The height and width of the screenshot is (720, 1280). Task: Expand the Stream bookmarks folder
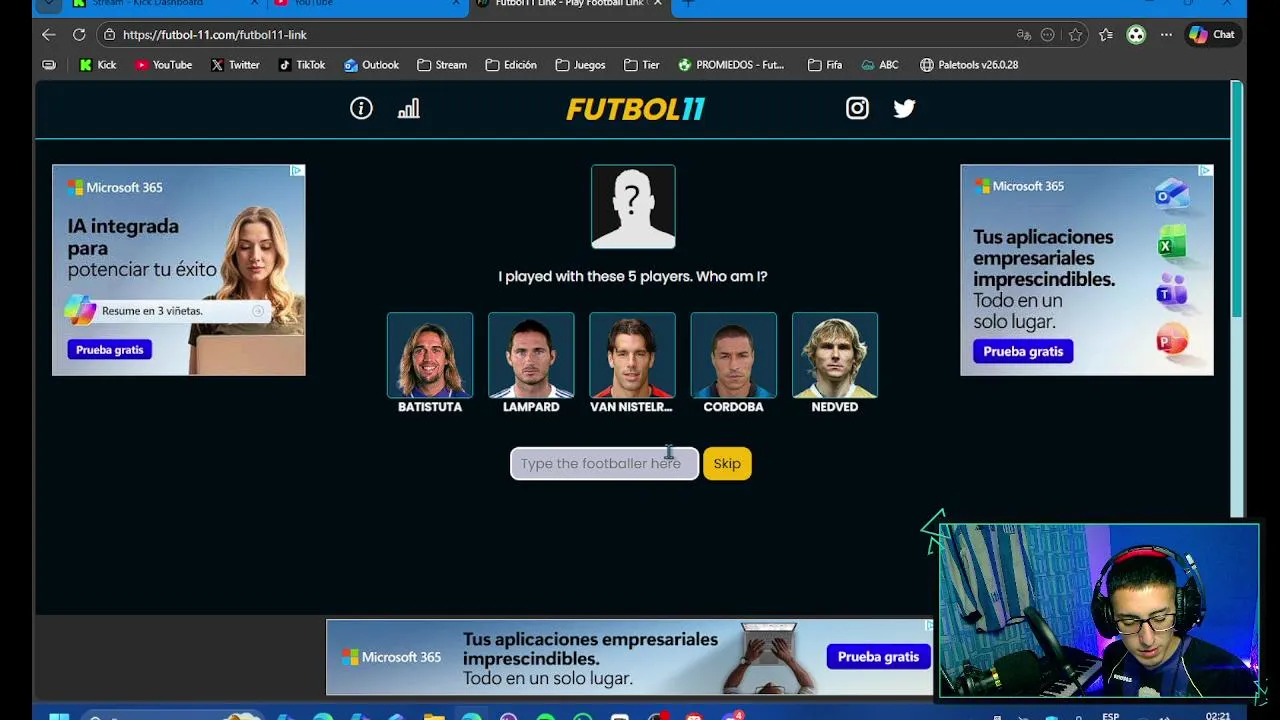[x=442, y=65]
